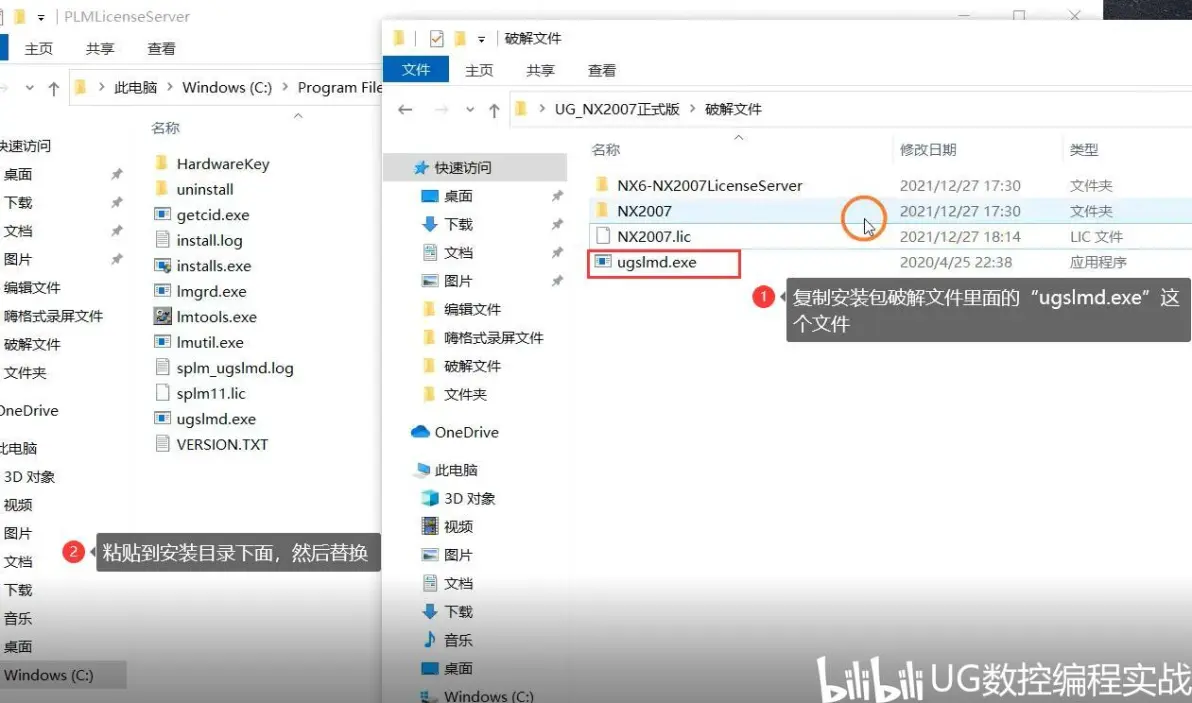Go up one level in 破解文件 window
This screenshot has height=703, width=1192.
coord(494,110)
